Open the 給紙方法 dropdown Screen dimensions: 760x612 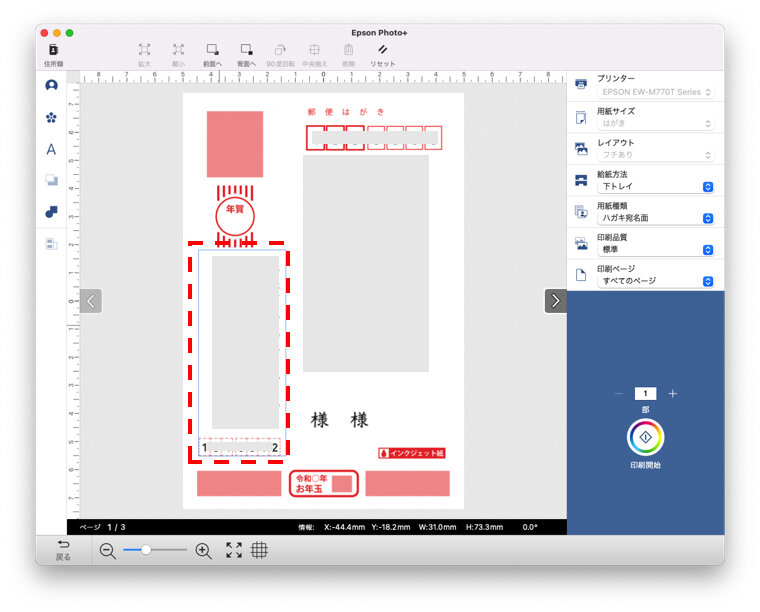pyautogui.click(x=655, y=187)
